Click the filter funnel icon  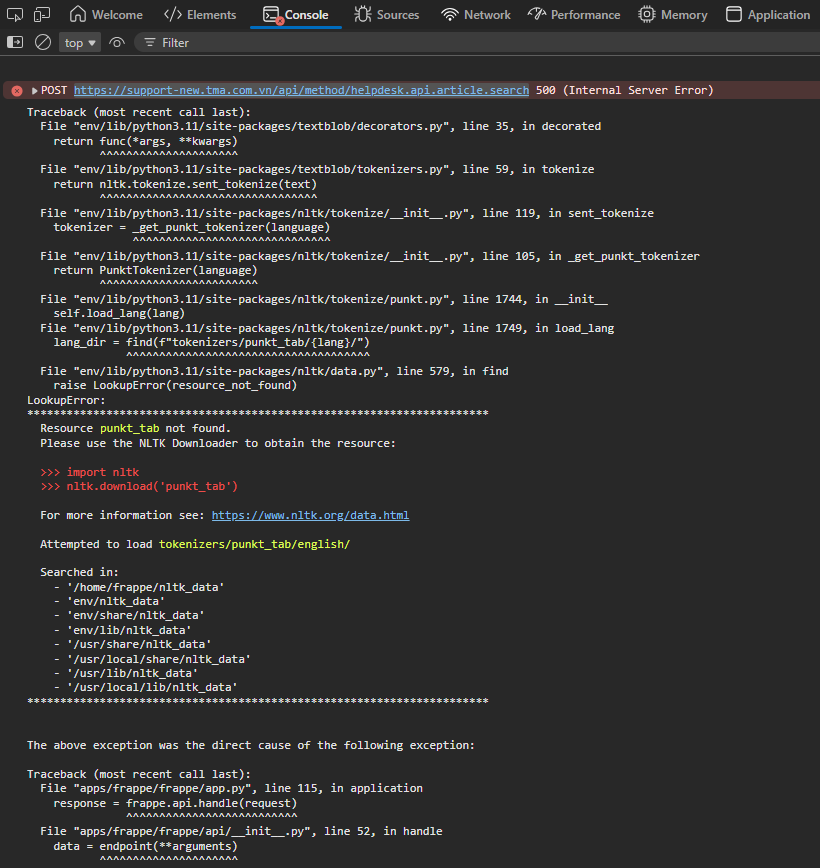tap(151, 42)
